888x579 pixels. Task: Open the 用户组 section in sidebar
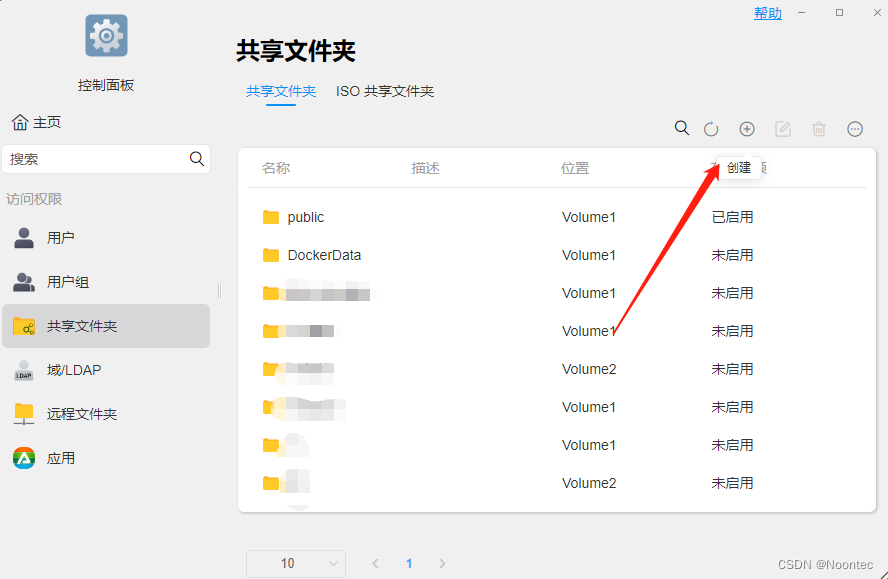tap(106, 282)
